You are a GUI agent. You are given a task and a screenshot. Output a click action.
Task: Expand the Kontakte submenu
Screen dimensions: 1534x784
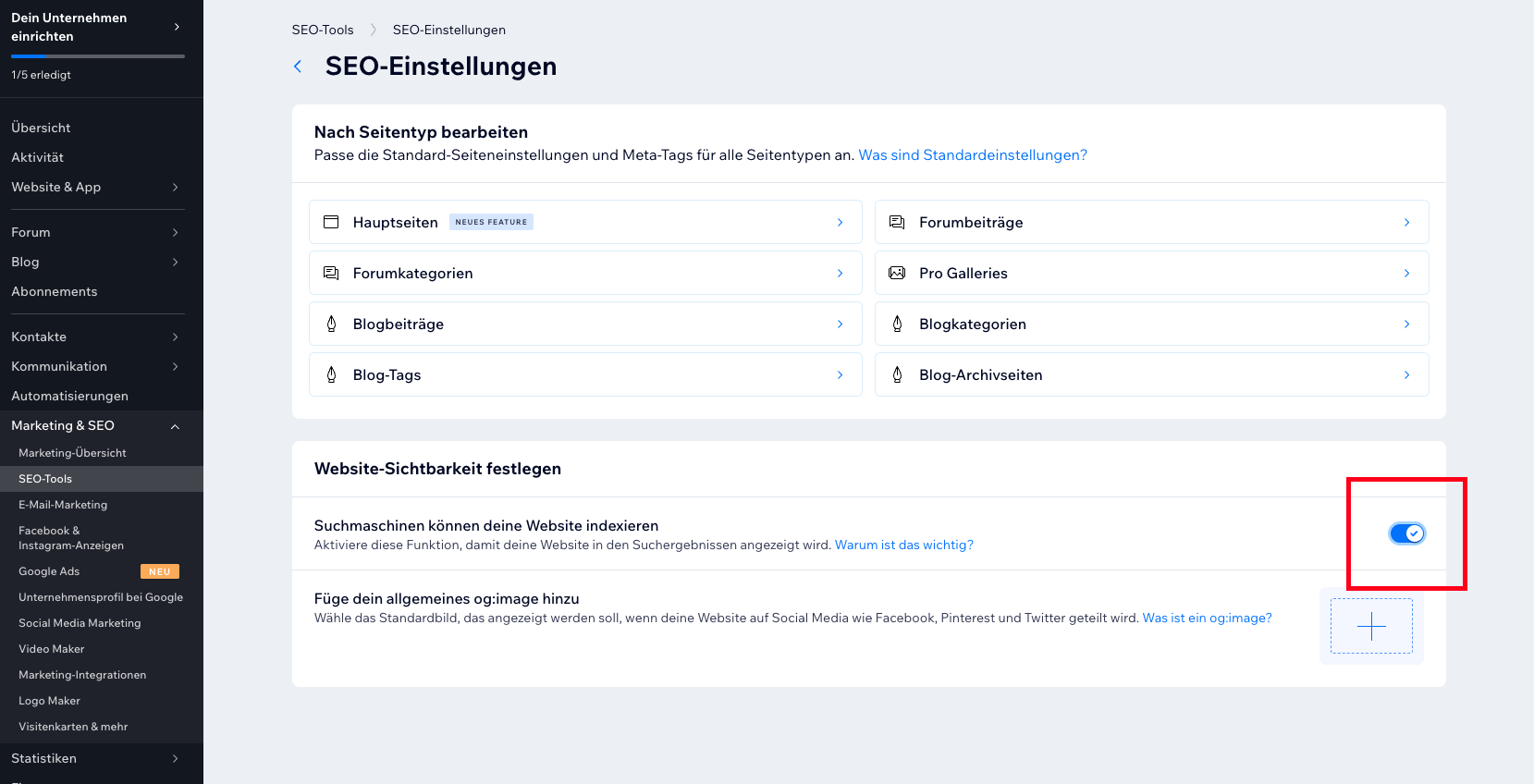[x=175, y=337]
